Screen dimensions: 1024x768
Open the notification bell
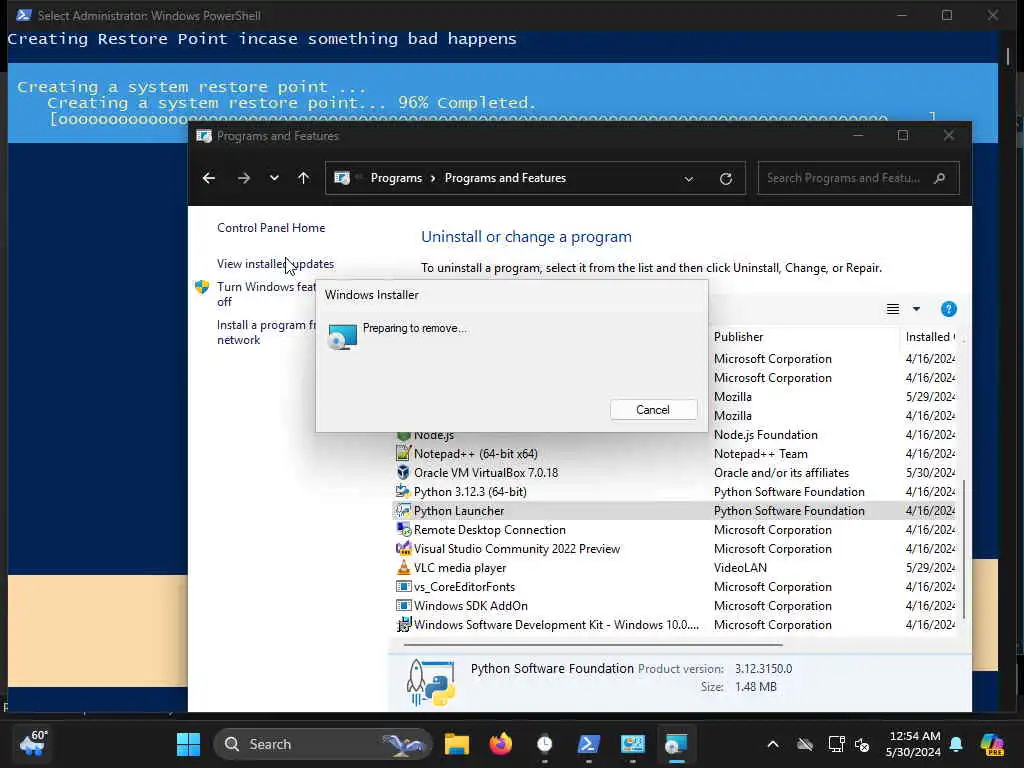pos(956,744)
